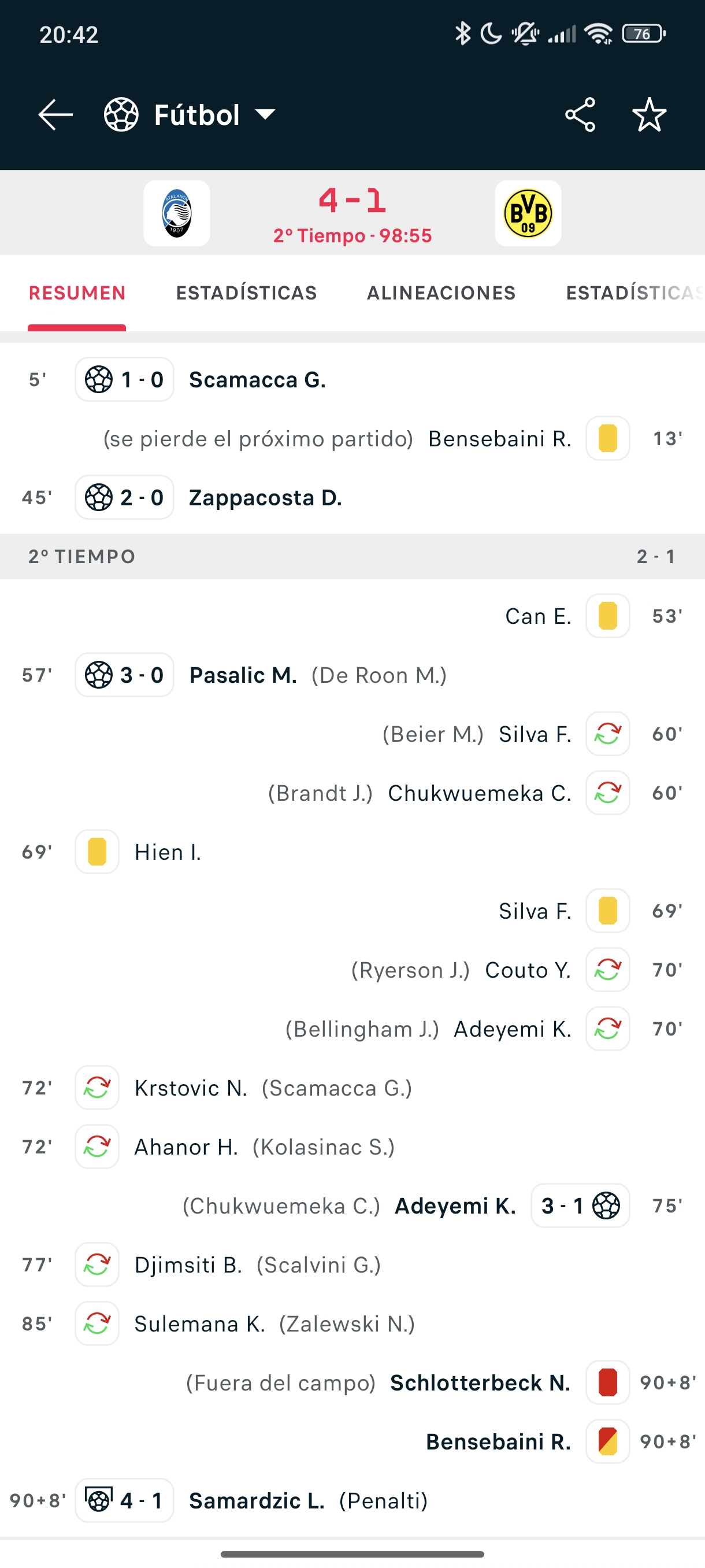The height and width of the screenshot is (1568, 705).
Task: Tap the Atalanta team crest
Action: [x=176, y=214]
